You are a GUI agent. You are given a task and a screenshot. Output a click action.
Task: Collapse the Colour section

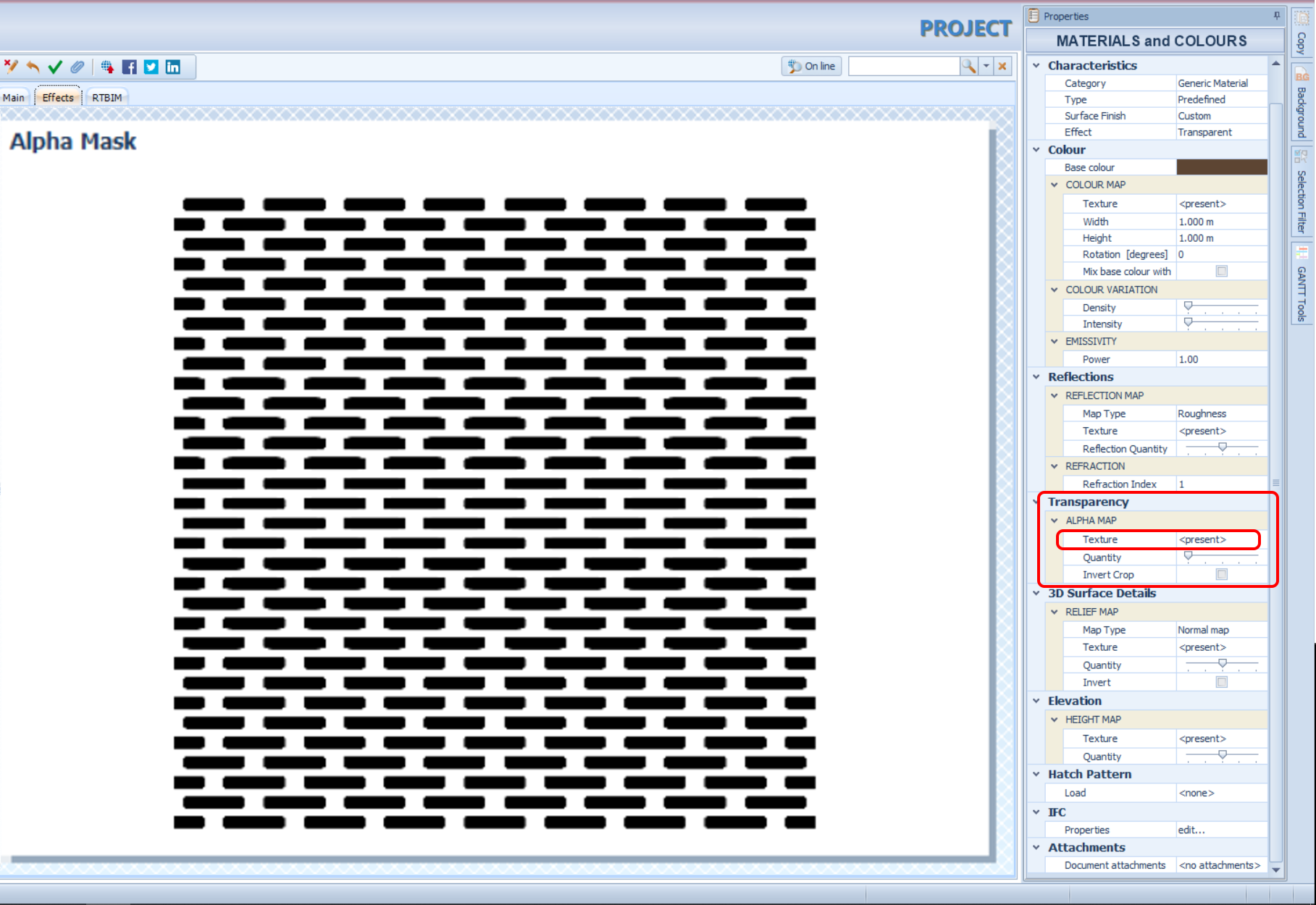click(1036, 150)
